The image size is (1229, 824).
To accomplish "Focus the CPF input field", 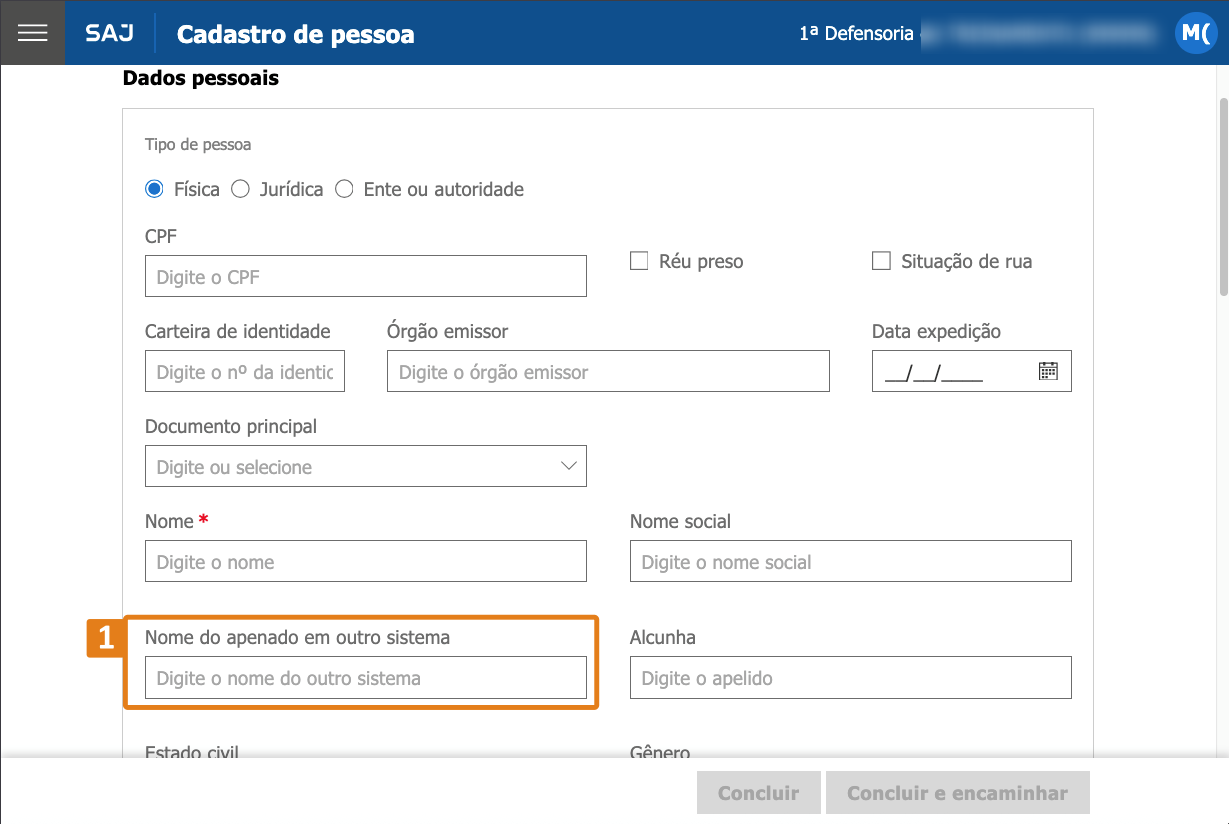I will [x=366, y=276].
